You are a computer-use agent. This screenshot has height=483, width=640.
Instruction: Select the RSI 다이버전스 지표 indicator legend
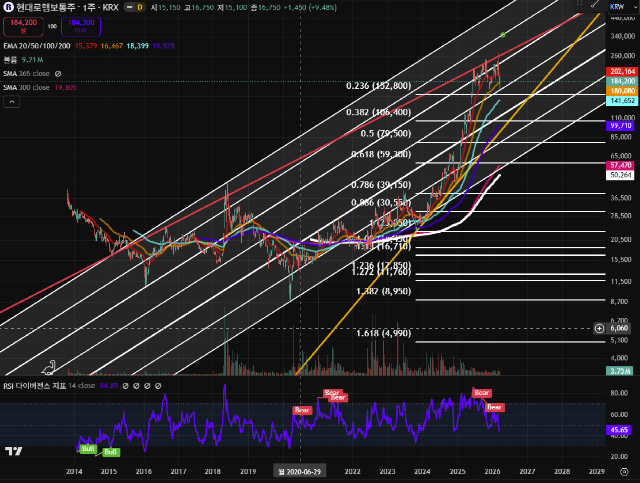pos(35,385)
